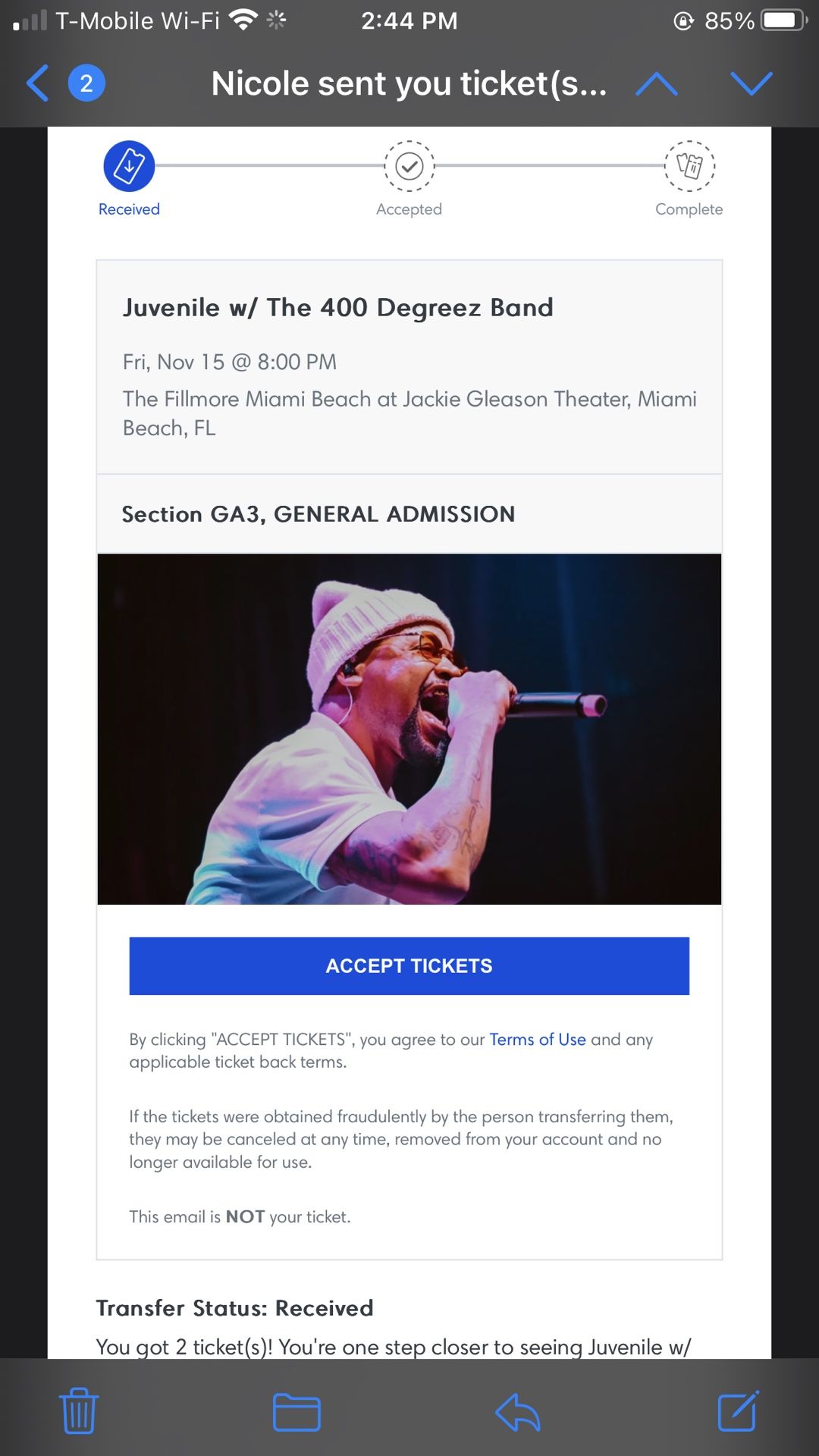Viewport: 819px width, 1456px height.
Task: Delete this email with trash icon
Action: coord(79,1411)
